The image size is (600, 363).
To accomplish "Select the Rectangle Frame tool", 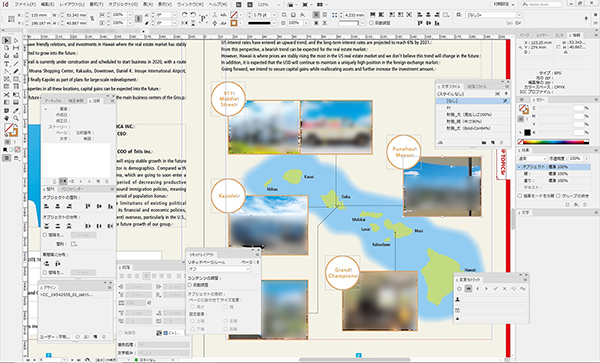I will (7, 79).
